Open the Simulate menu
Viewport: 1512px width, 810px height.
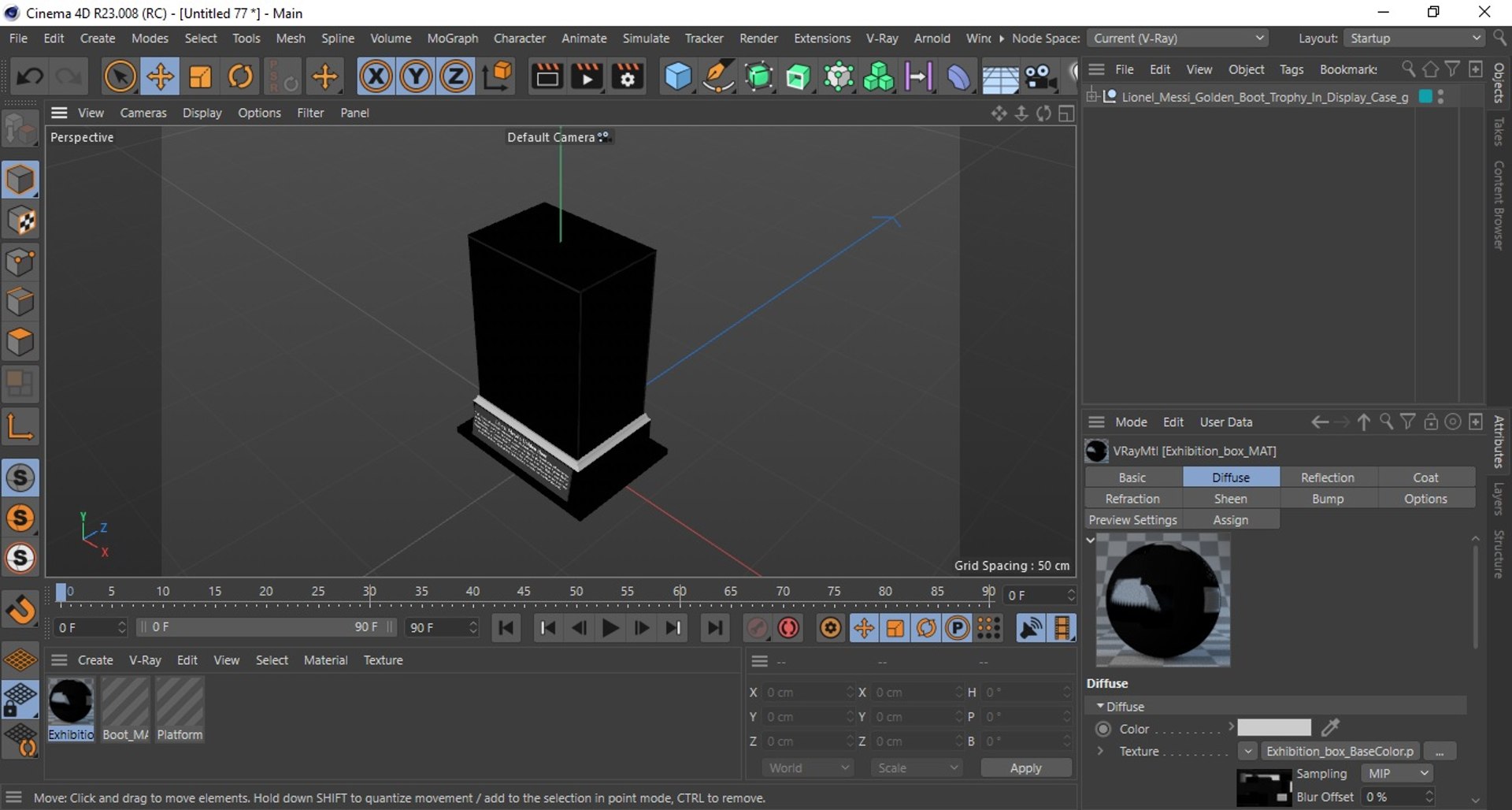(x=646, y=38)
